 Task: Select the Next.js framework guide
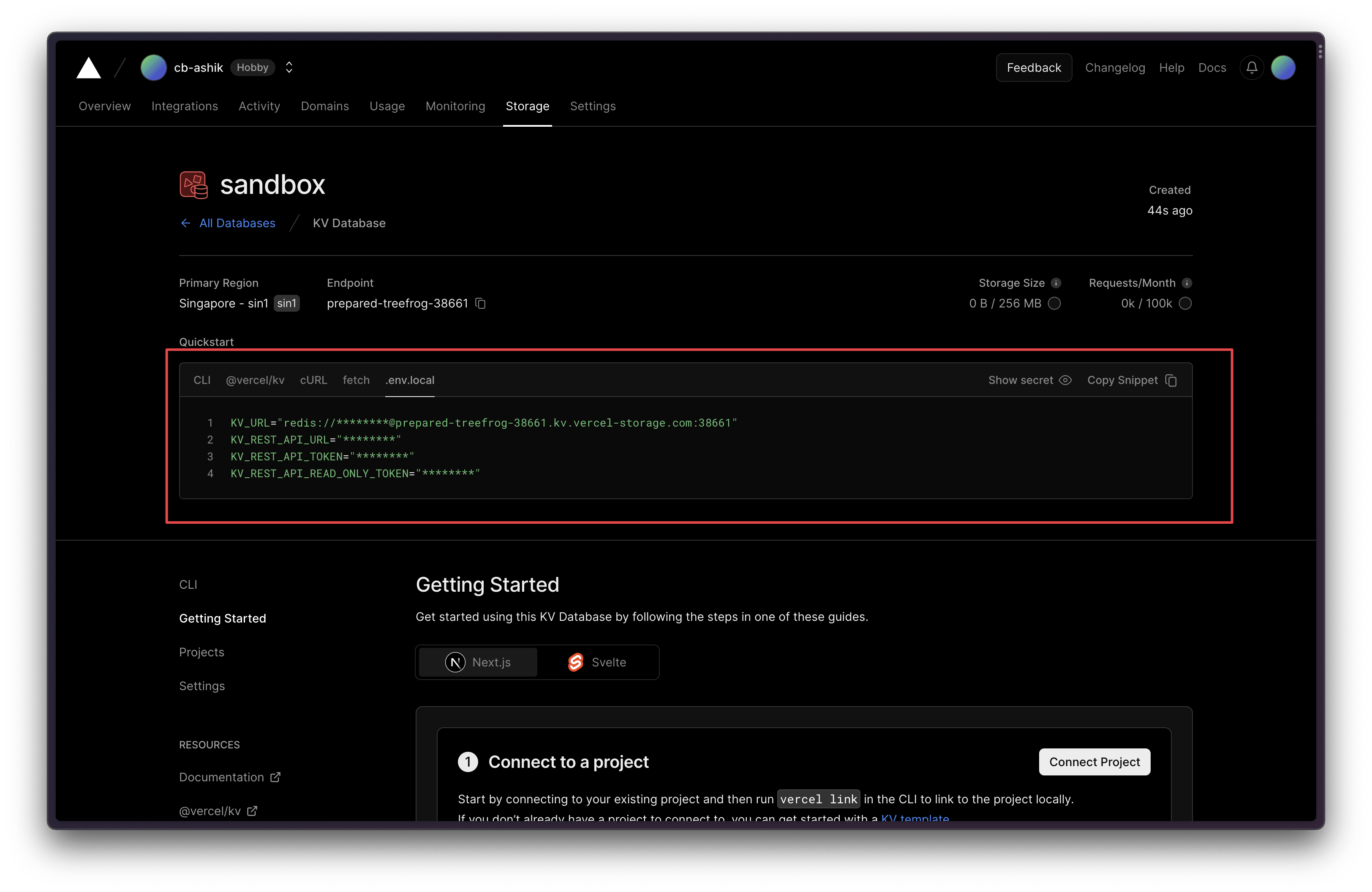478,662
